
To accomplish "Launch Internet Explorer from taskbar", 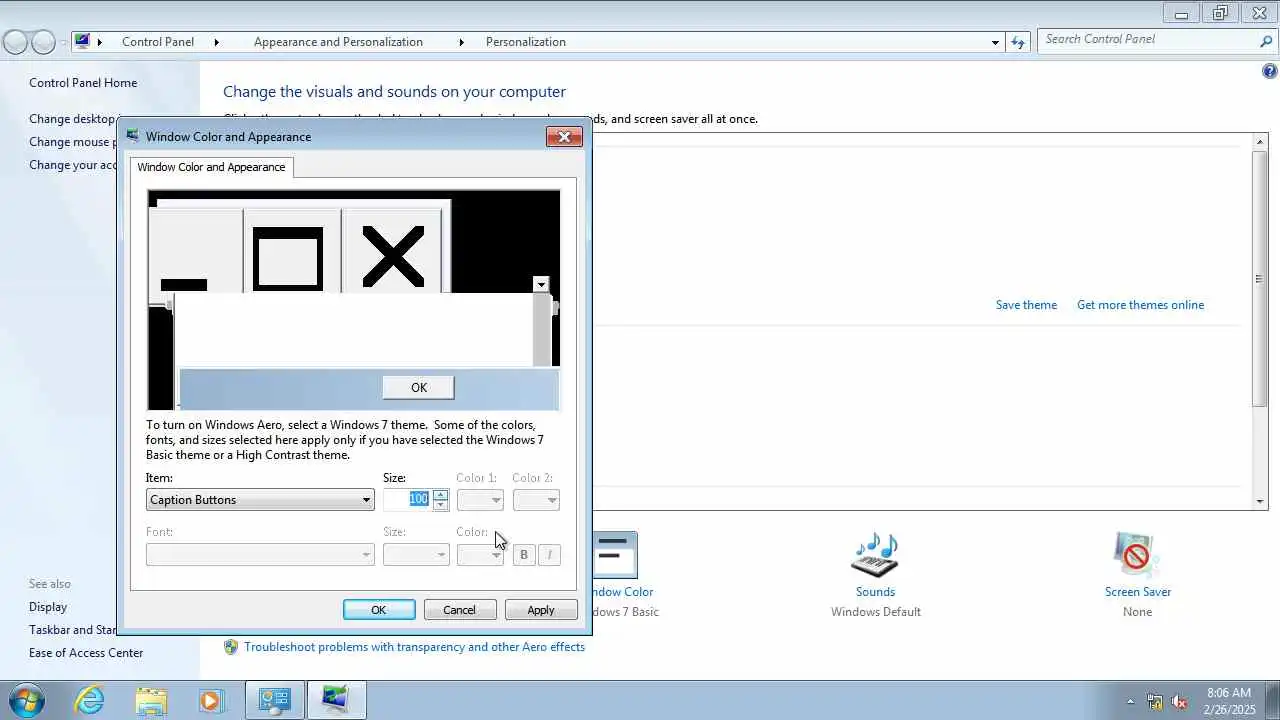I will click(90, 700).
